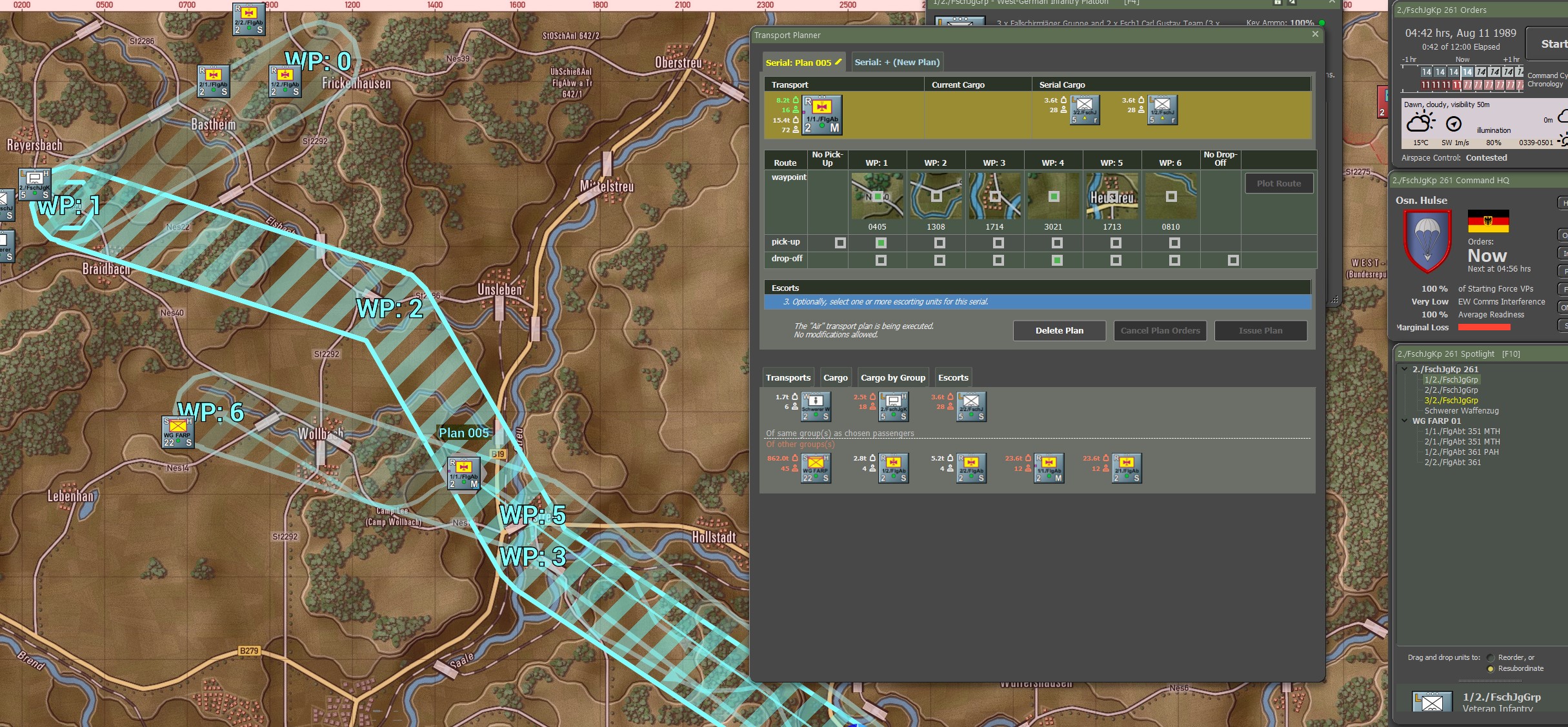The height and width of the screenshot is (727, 1568).
Task: Click the Marginal Loss red bar
Action: pyautogui.click(x=1484, y=328)
